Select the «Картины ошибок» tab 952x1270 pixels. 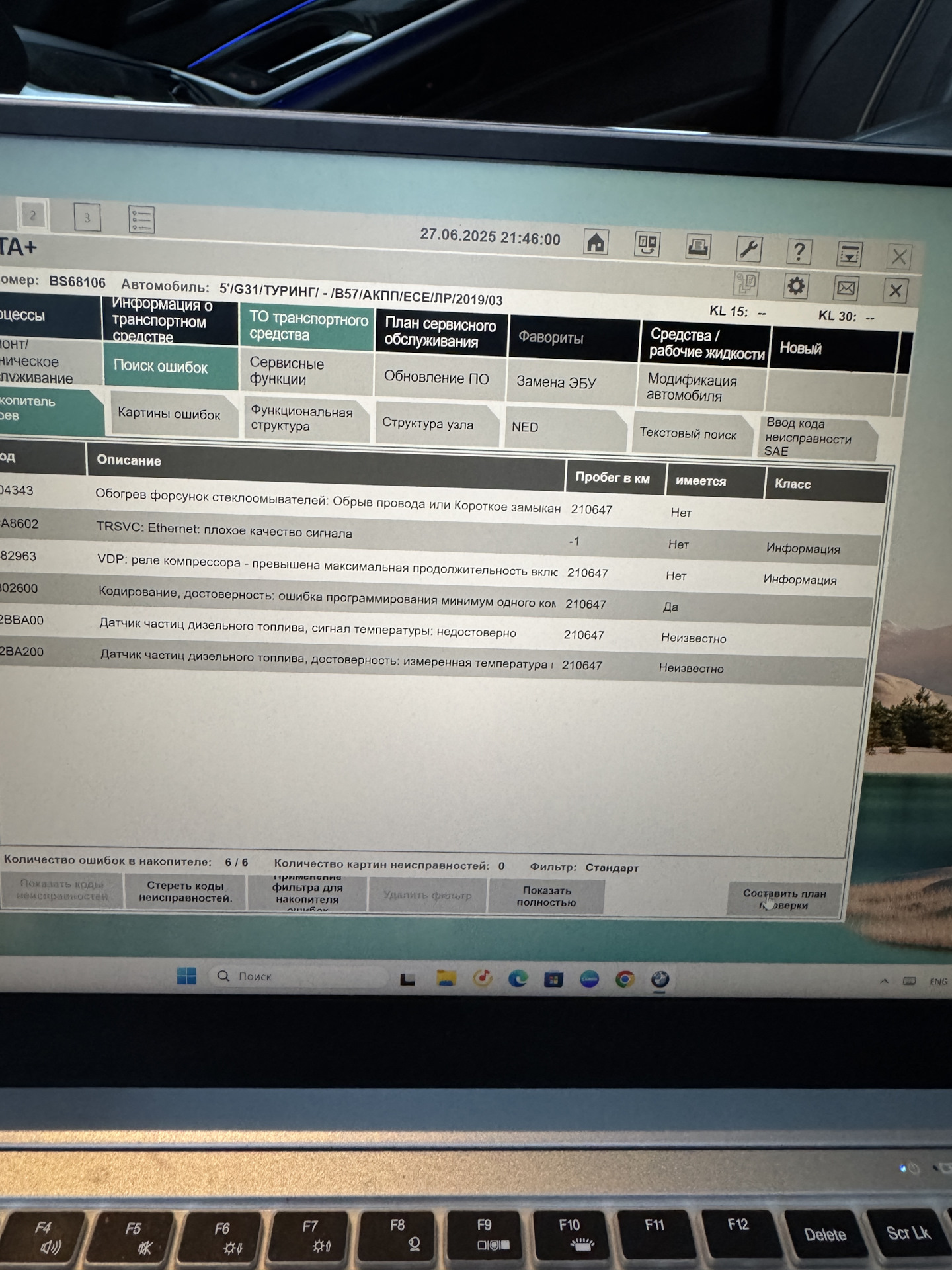[169, 414]
